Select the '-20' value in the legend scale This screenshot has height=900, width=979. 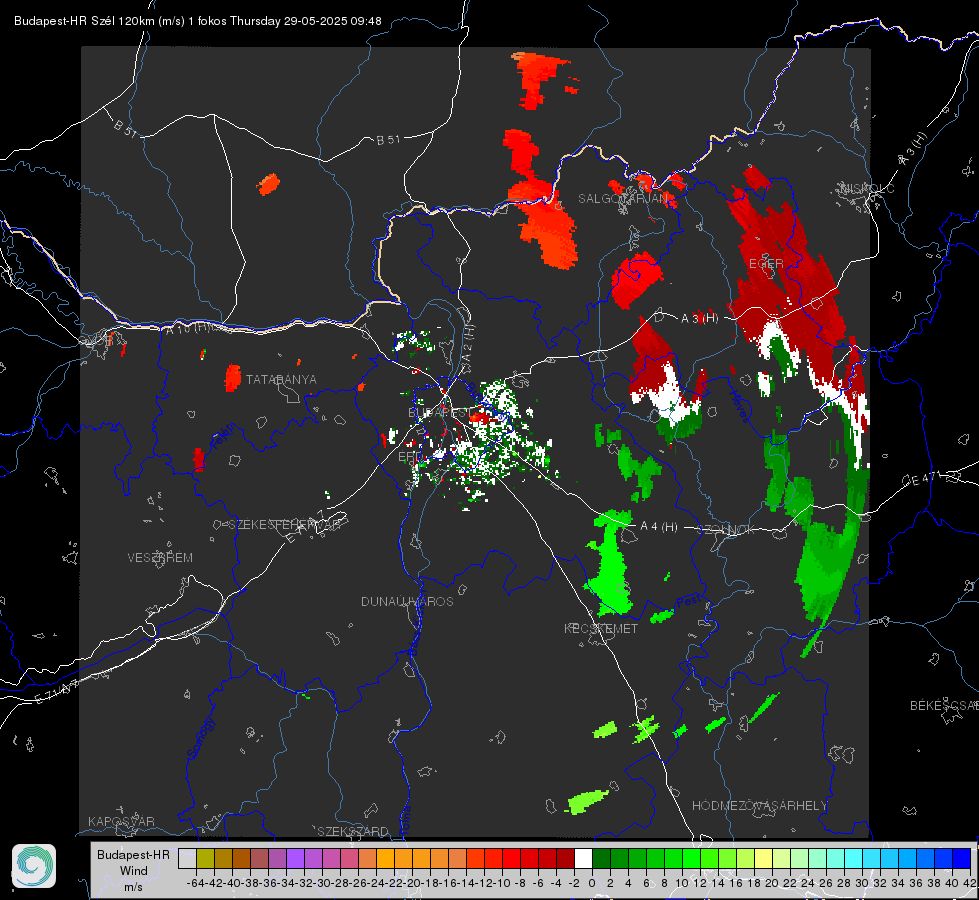(x=412, y=883)
